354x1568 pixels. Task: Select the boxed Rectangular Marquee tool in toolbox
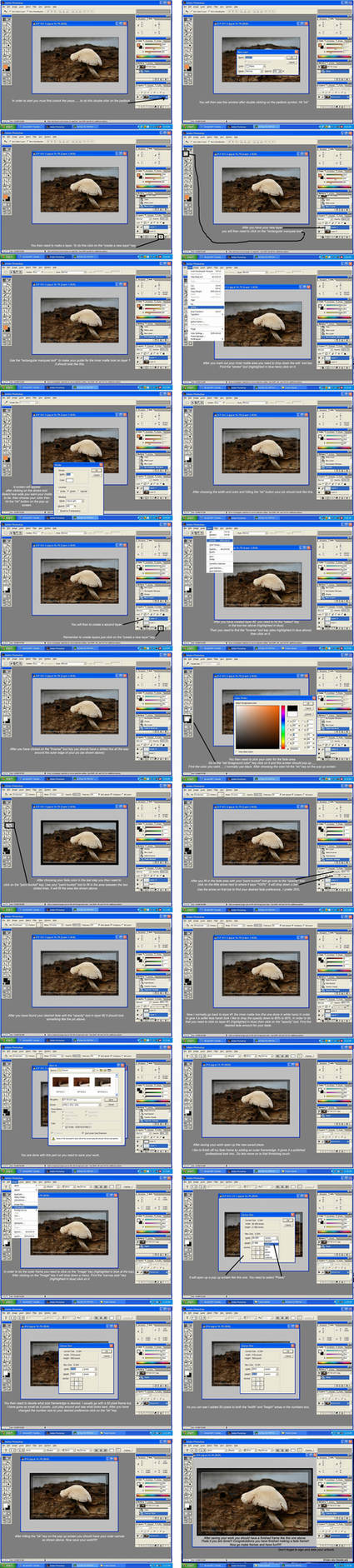[x=186, y=153]
